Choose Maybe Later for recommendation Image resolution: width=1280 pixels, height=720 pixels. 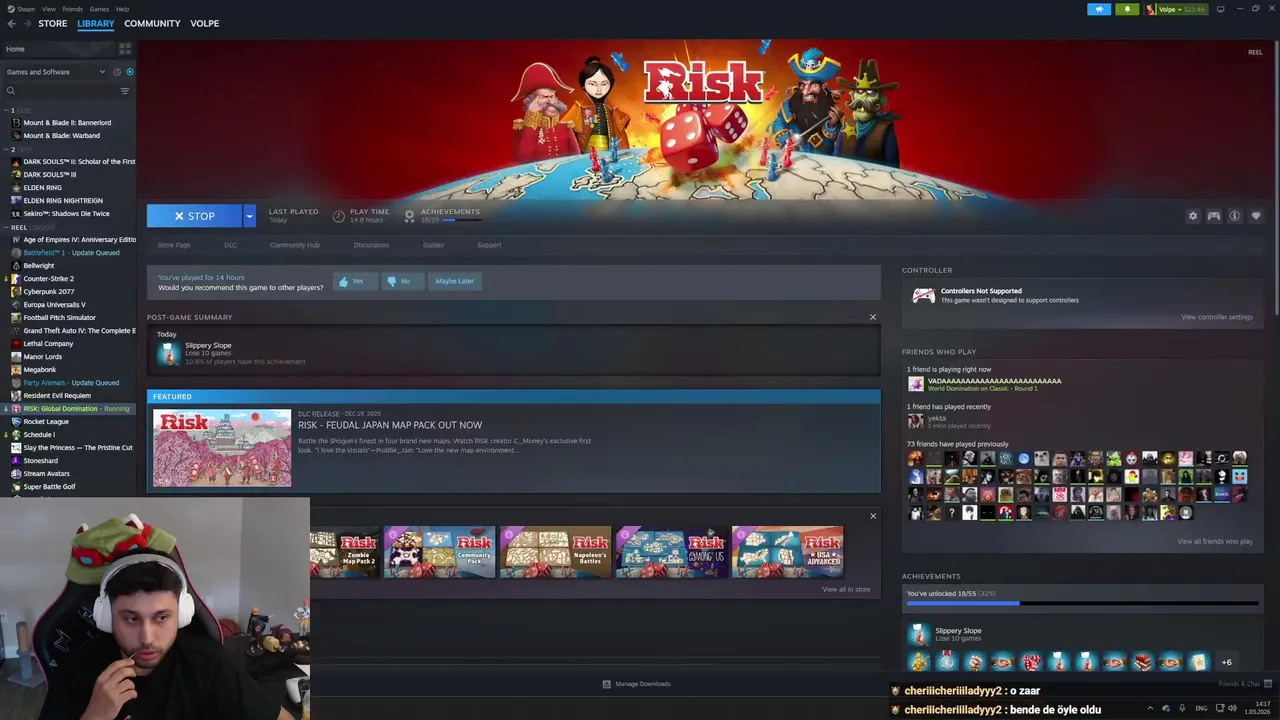coord(454,281)
